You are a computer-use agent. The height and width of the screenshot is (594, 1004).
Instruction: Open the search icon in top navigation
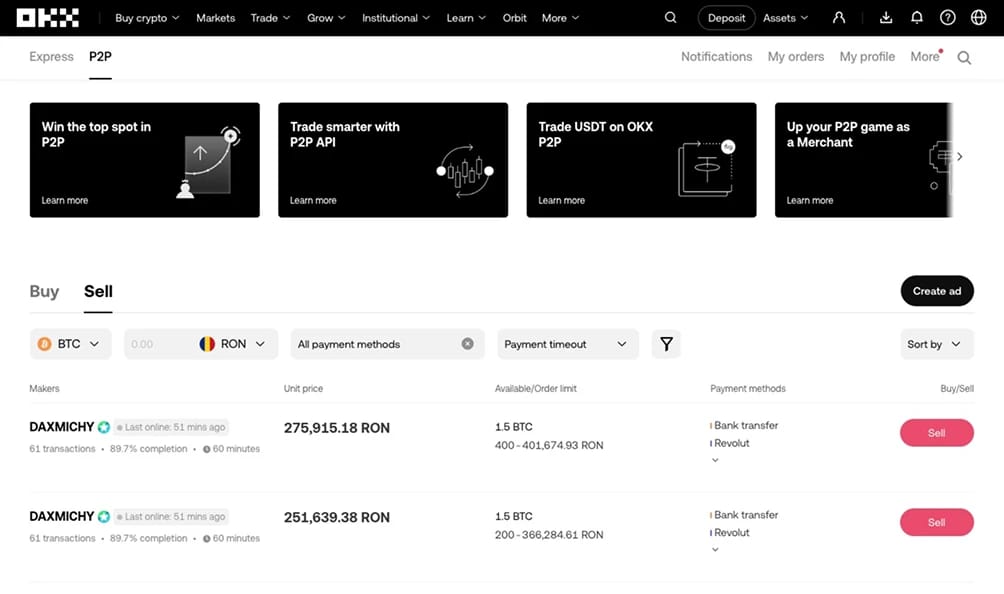[670, 18]
